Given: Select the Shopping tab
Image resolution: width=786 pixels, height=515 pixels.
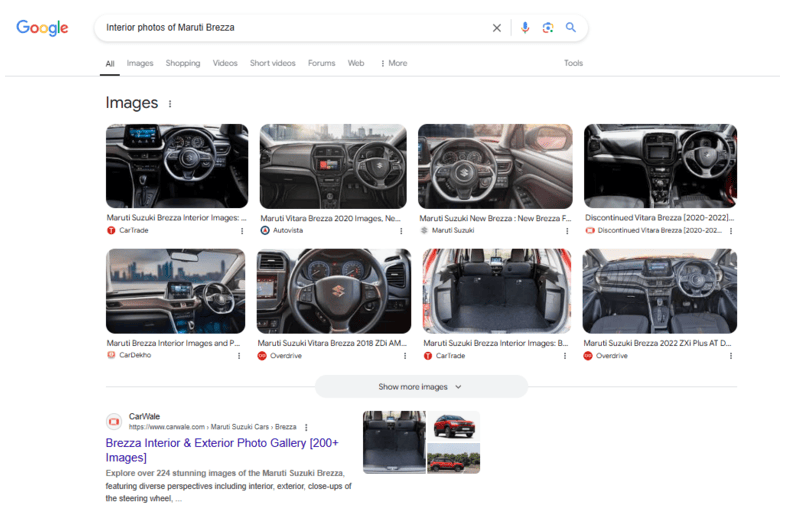Looking at the screenshot, I should pyautogui.click(x=183, y=63).
